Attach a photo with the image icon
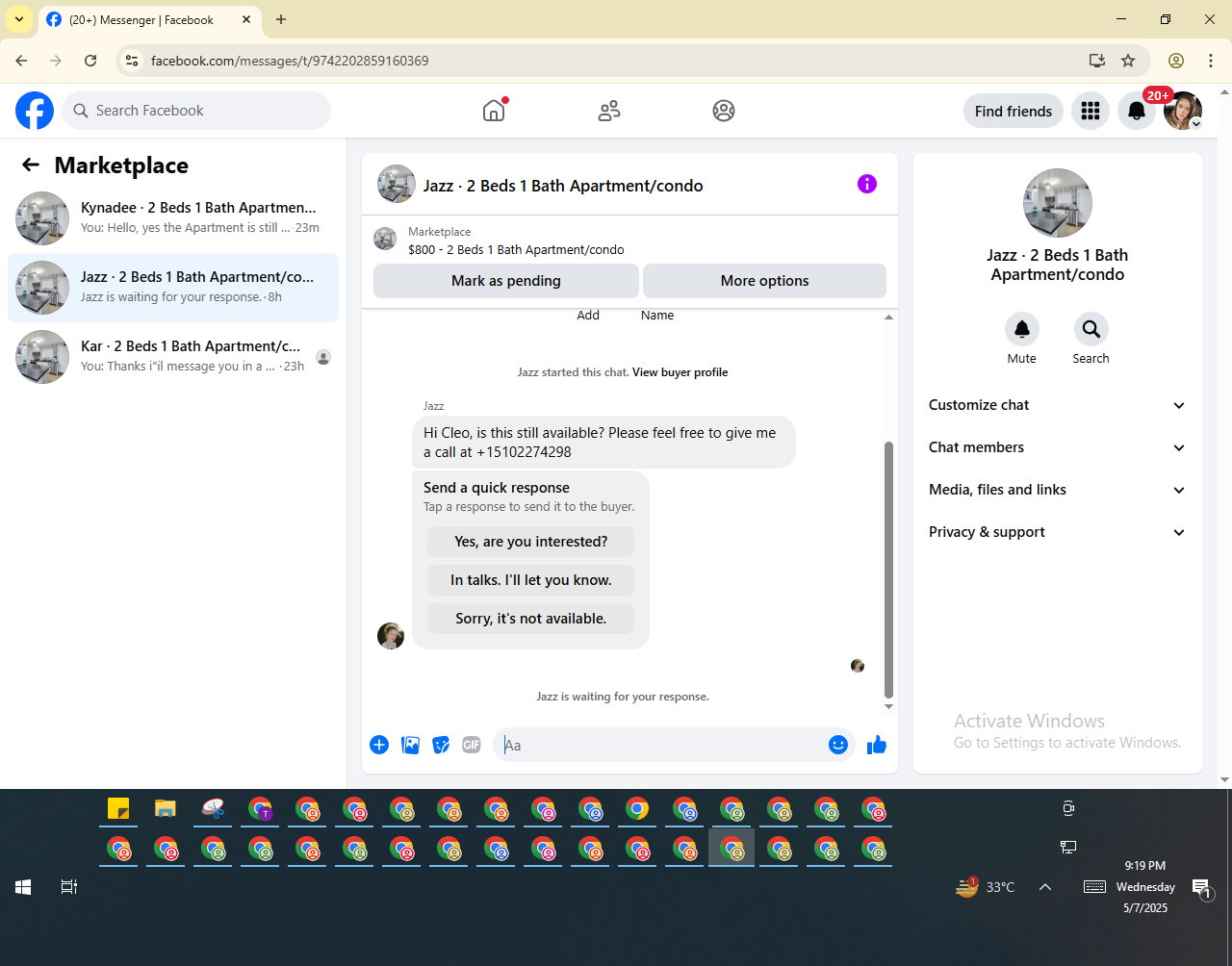Image resolution: width=1232 pixels, height=966 pixels. (410, 745)
